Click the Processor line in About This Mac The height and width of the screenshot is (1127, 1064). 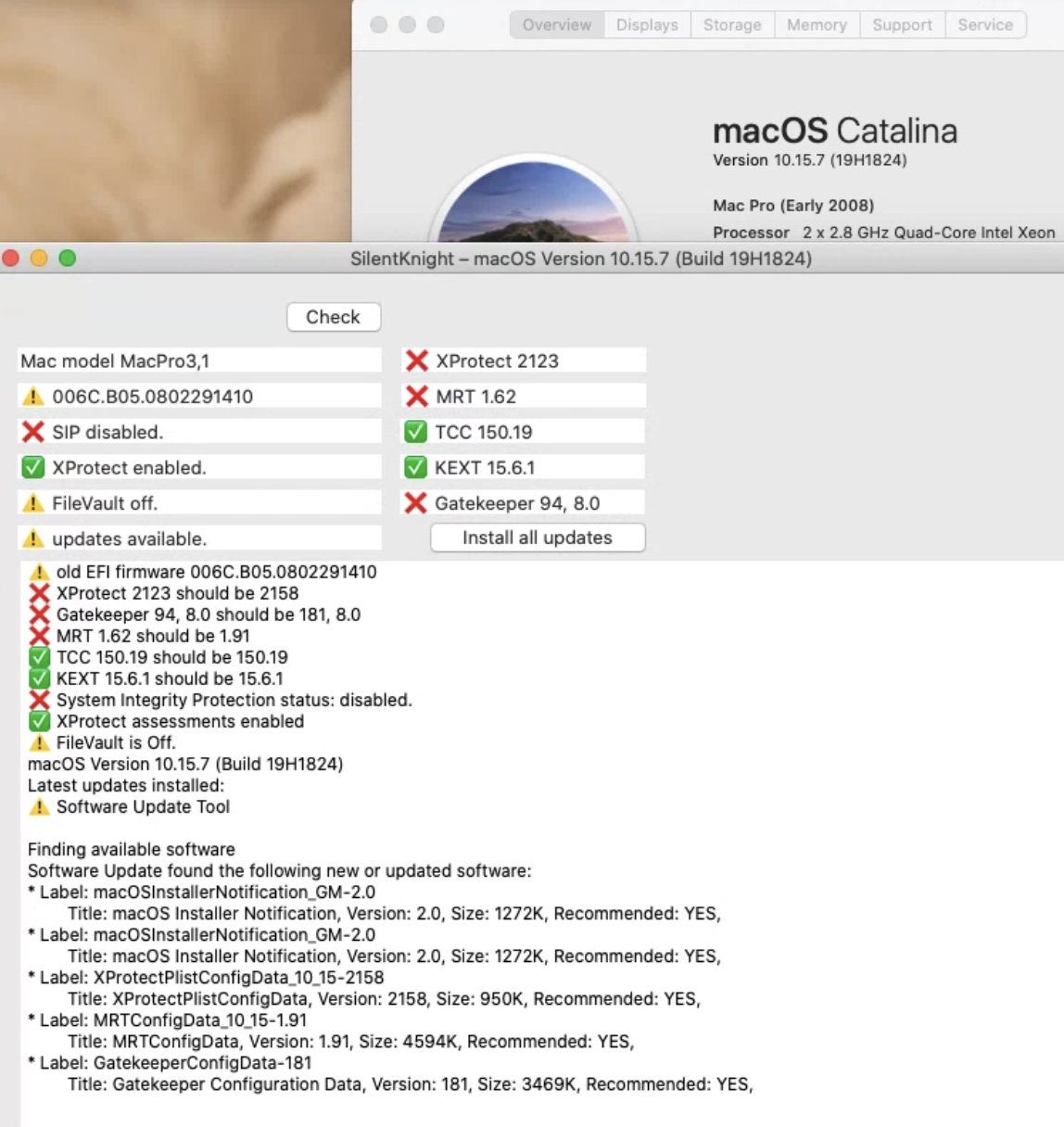tap(884, 232)
